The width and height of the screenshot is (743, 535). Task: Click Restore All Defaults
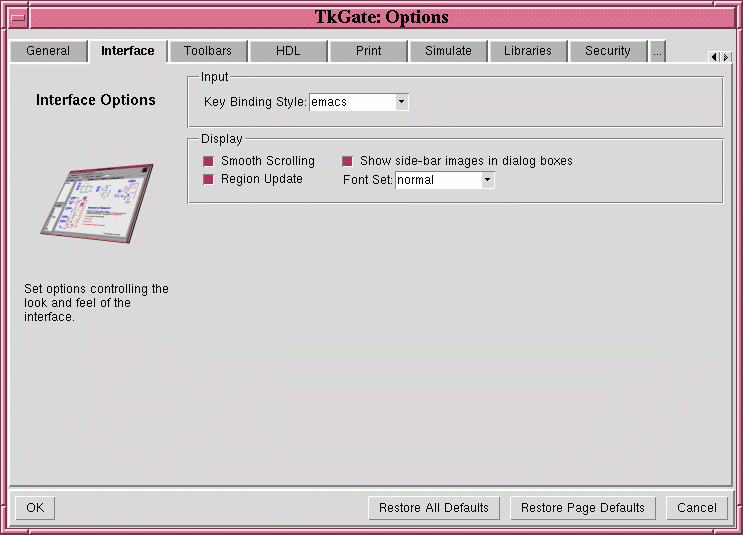click(433, 508)
